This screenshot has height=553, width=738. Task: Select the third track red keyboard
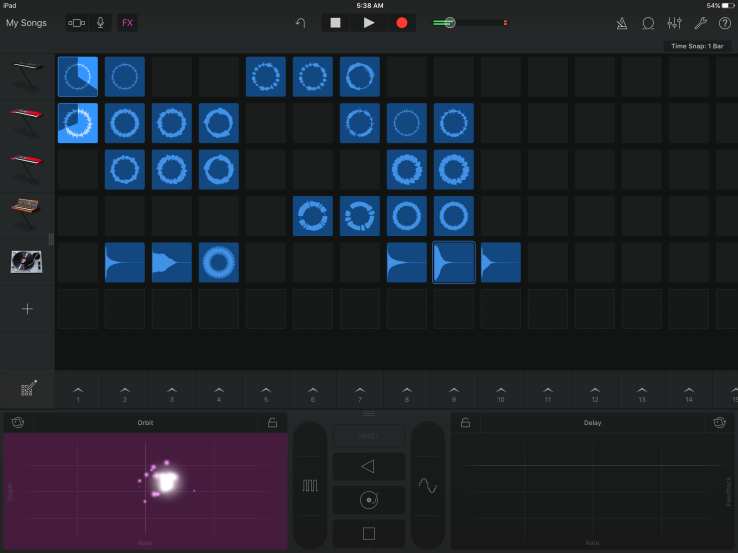point(27,169)
